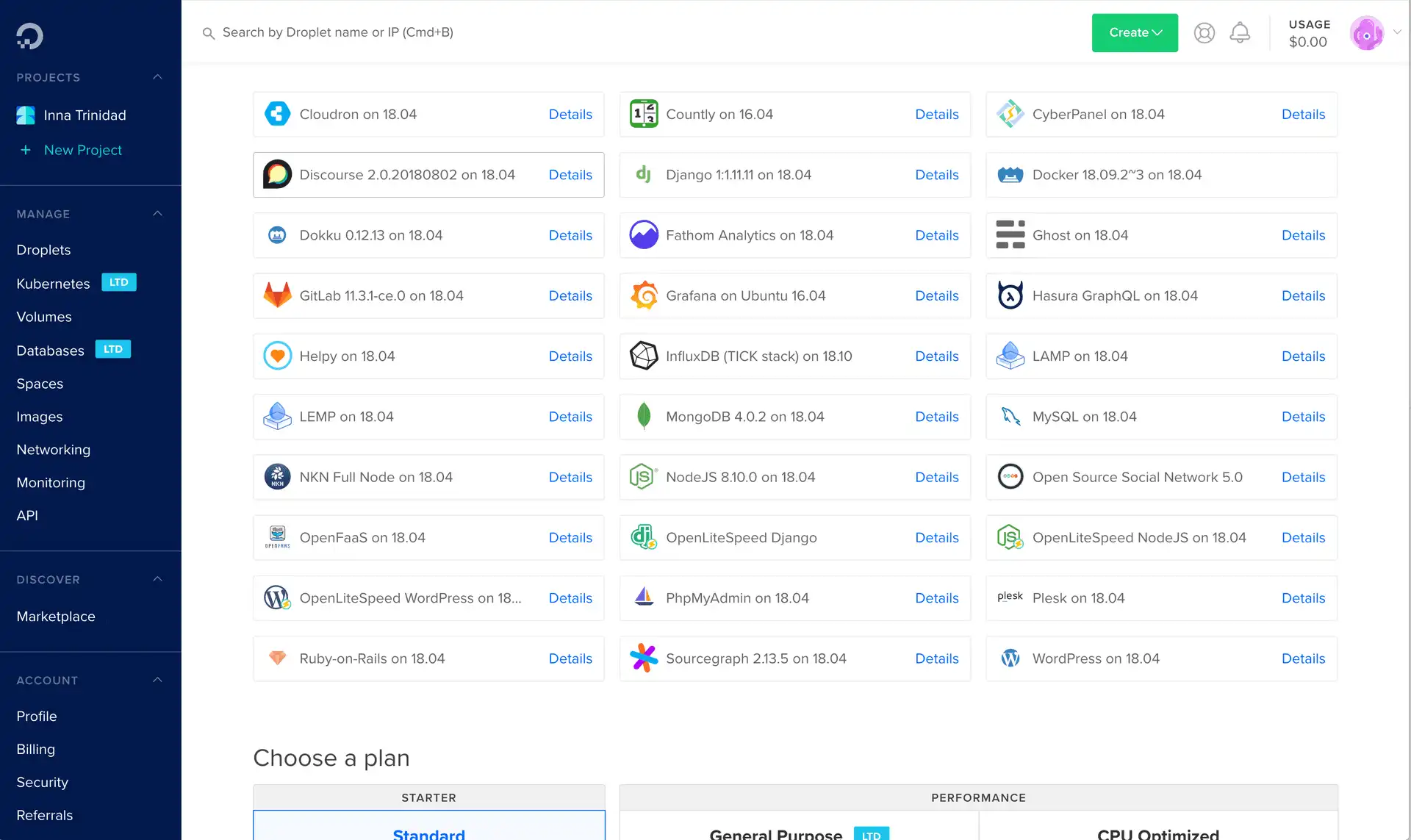Click the Standard plan tab
The image size is (1411, 840).
(428, 831)
